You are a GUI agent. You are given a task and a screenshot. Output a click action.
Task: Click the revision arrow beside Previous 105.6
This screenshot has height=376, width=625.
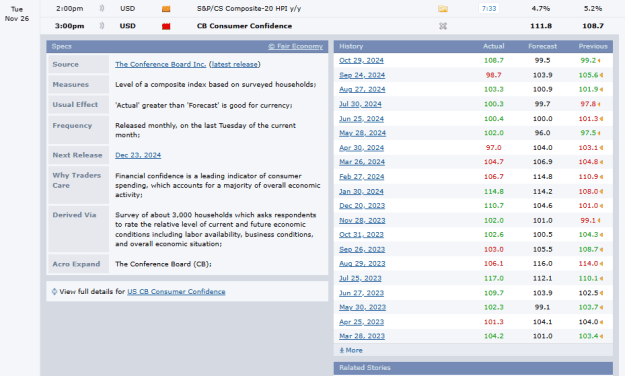click(601, 75)
